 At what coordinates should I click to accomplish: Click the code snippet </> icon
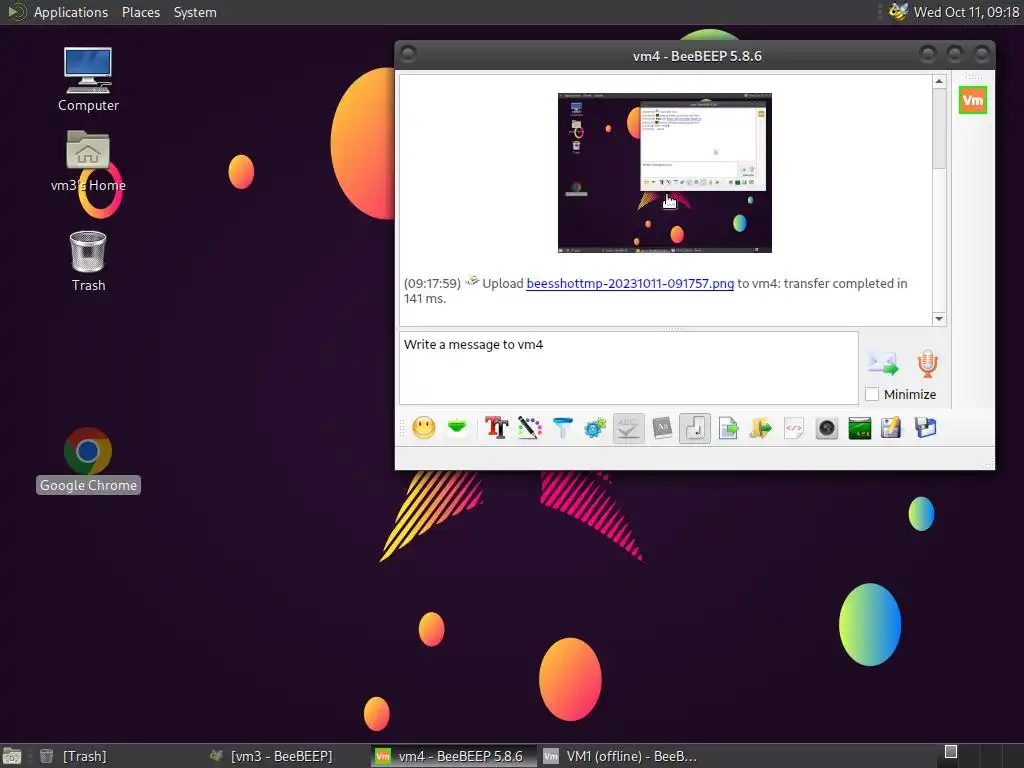click(x=793, y=428)
